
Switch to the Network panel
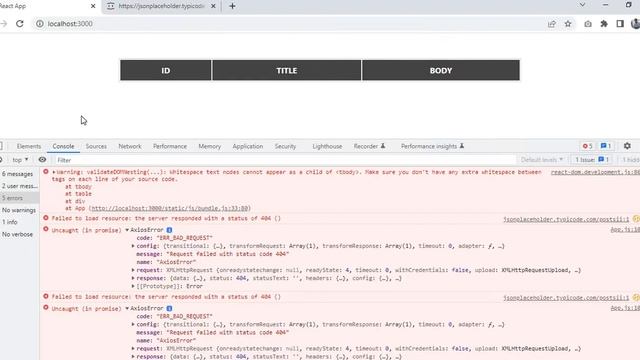pyautogui.click(x=130, y=146)
